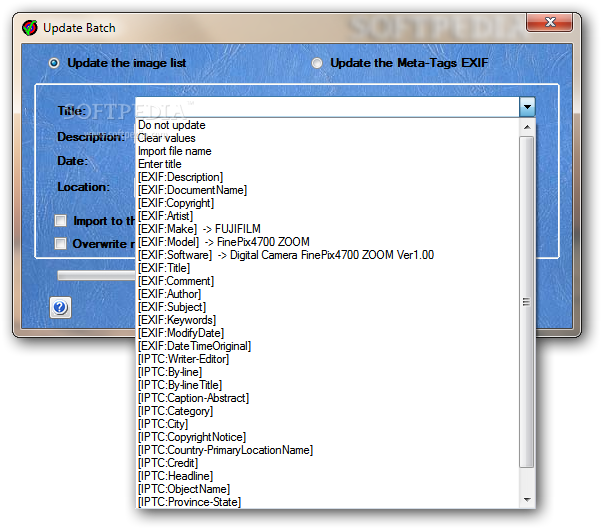The height and width of the screenshot is (529, 602).
Task: Pick [EXIF:Title] from the list
Action: click(328, 268)
